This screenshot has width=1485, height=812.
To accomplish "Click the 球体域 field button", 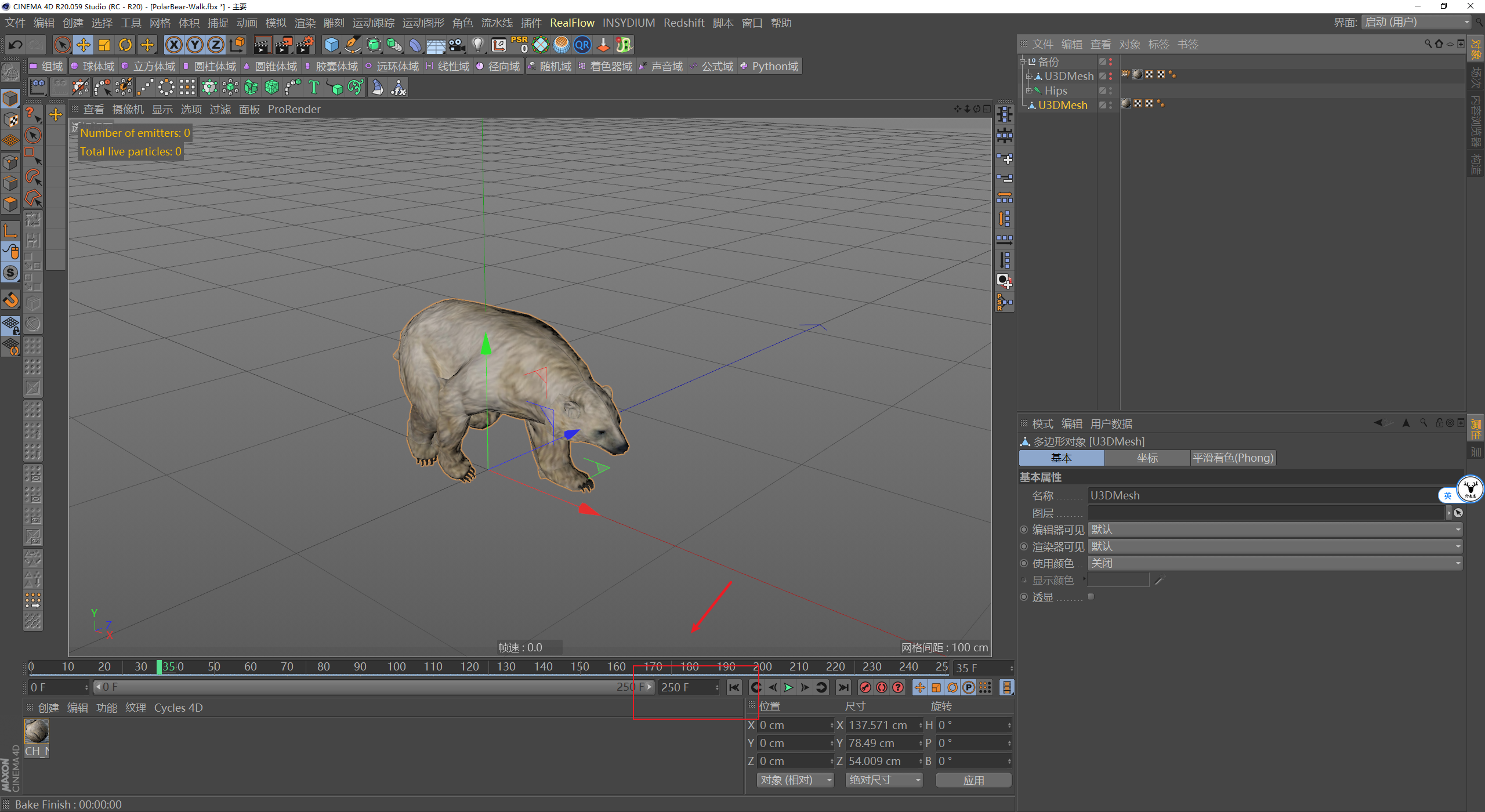I will [93, 67].
